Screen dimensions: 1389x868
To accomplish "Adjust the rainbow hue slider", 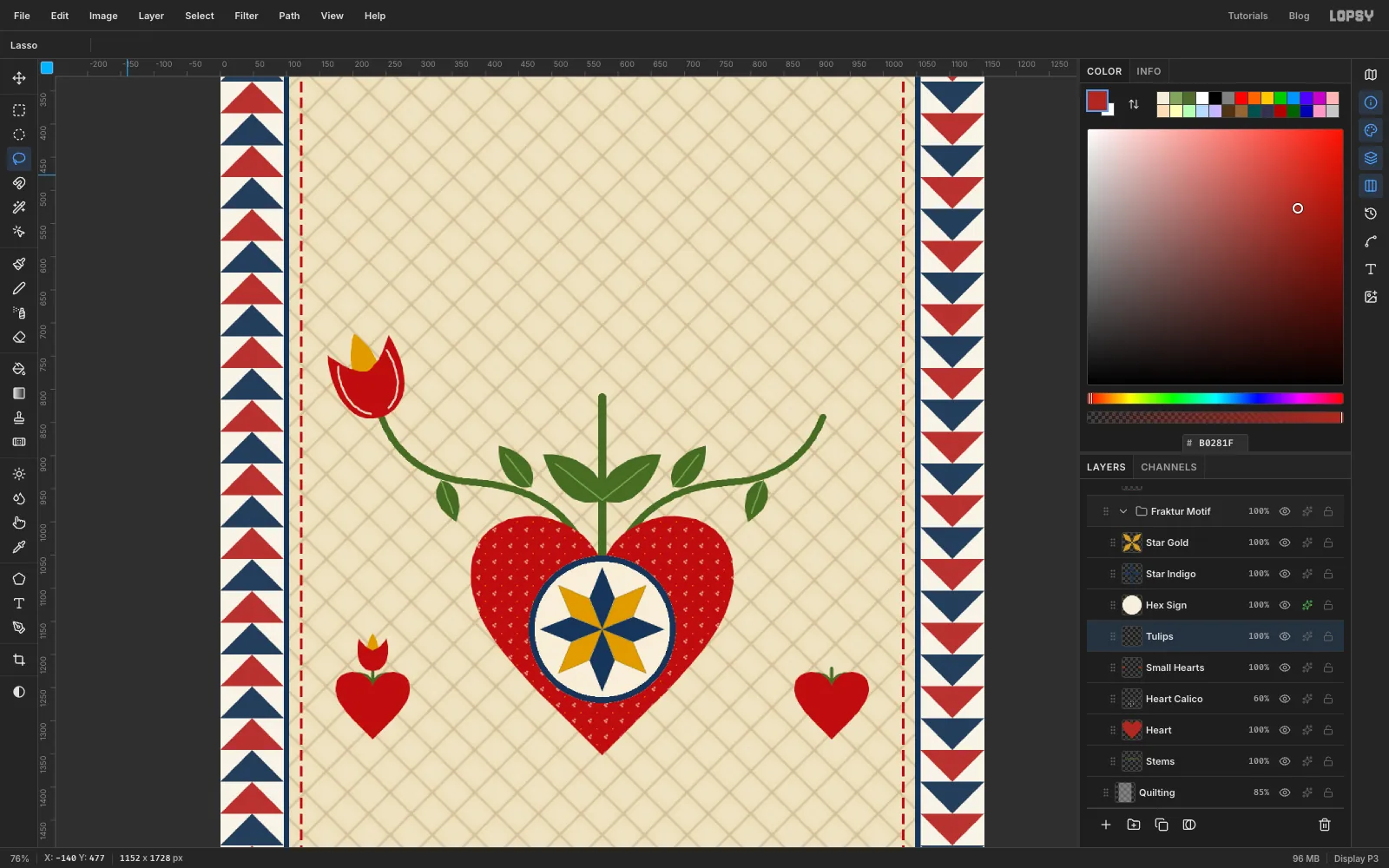I will click(x=1215, y=398).
